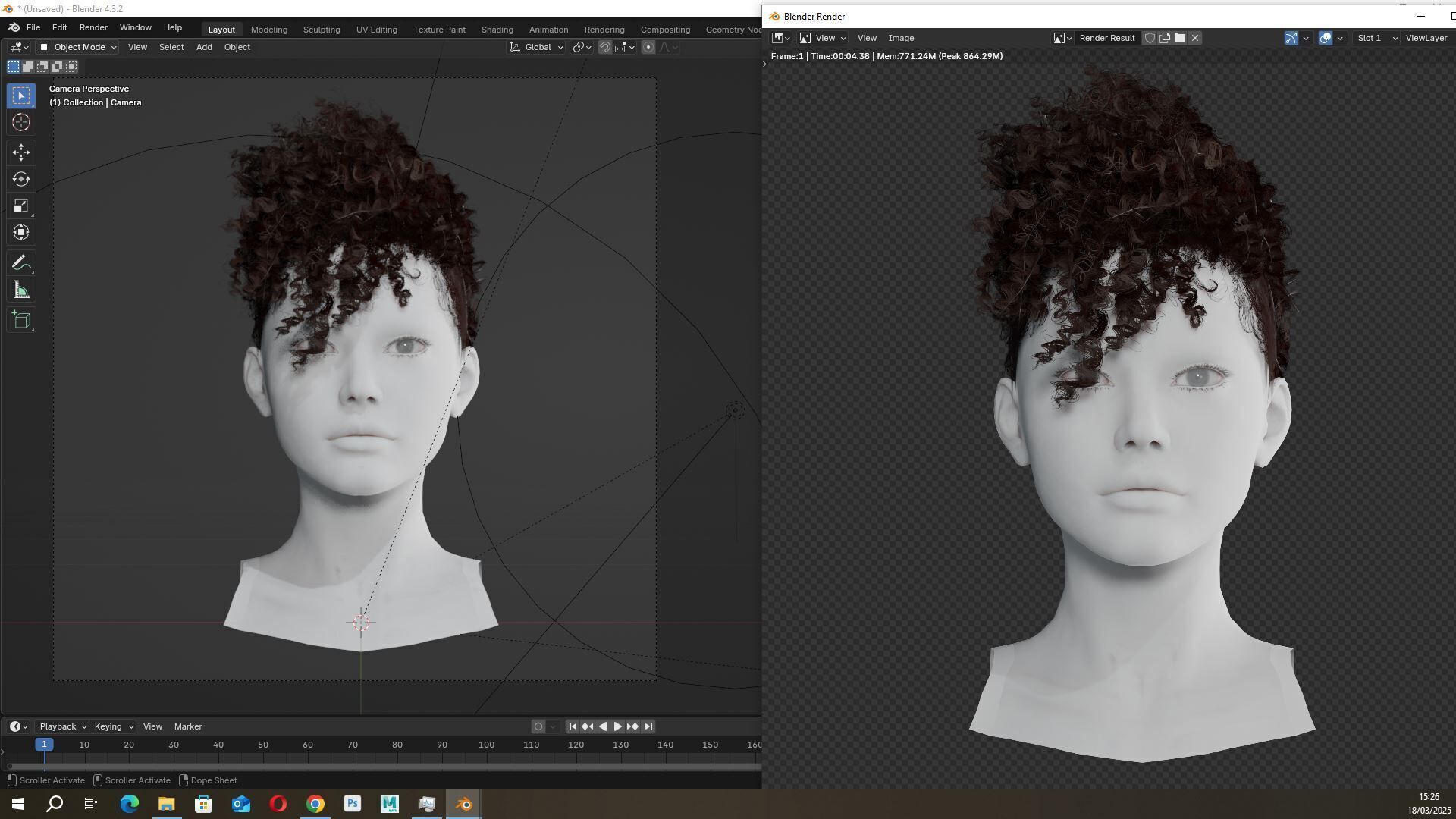This screenshot has height=819, width=1456.
Task: Open the Window menu
Action: (x=136, y=27)
